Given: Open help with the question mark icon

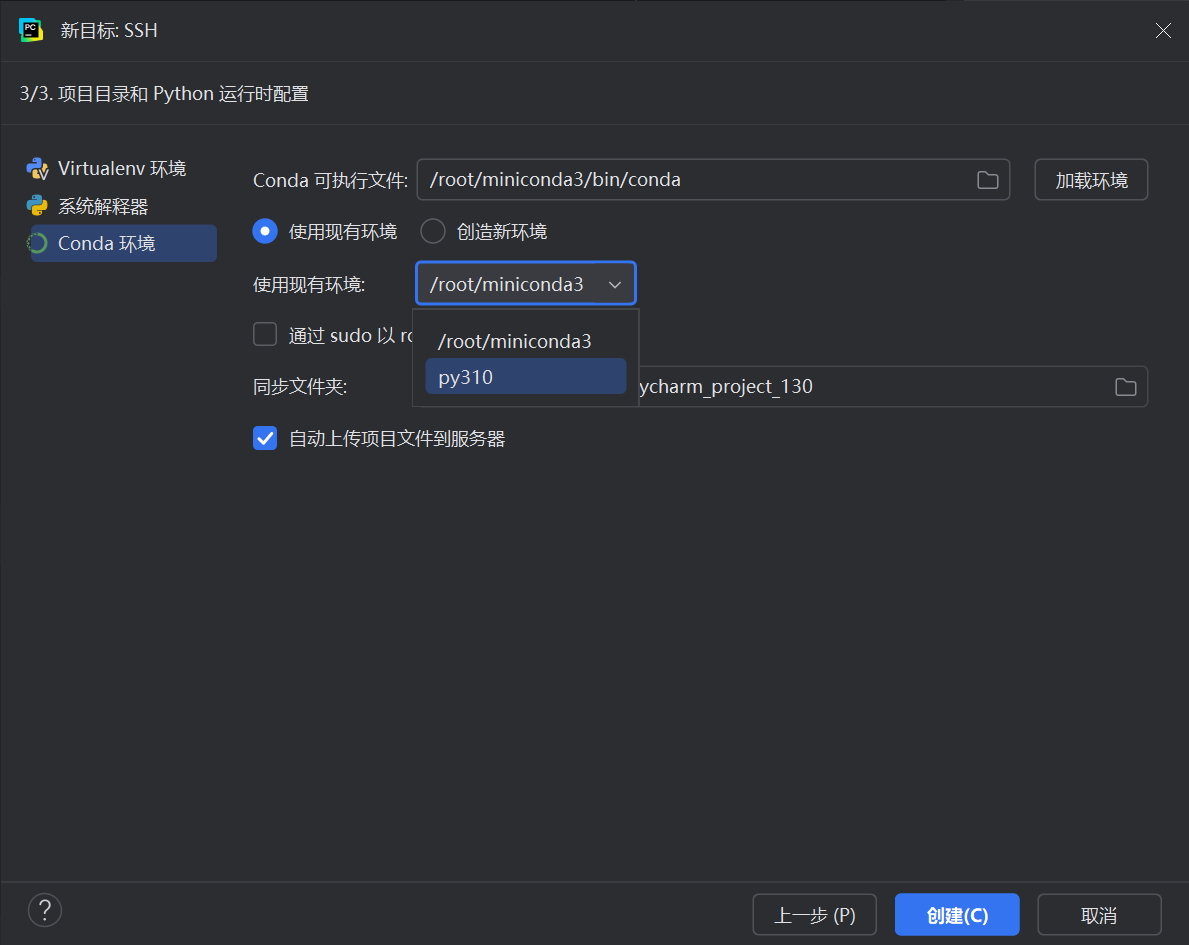Looking at the screenshot, I should 45,909.
